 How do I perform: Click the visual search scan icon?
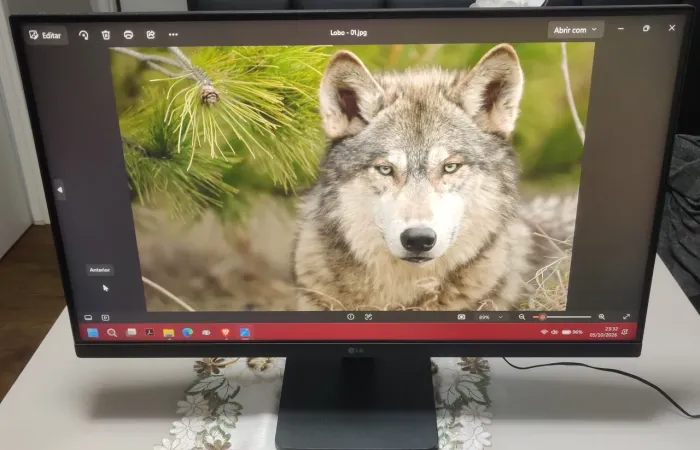[368, 317]
